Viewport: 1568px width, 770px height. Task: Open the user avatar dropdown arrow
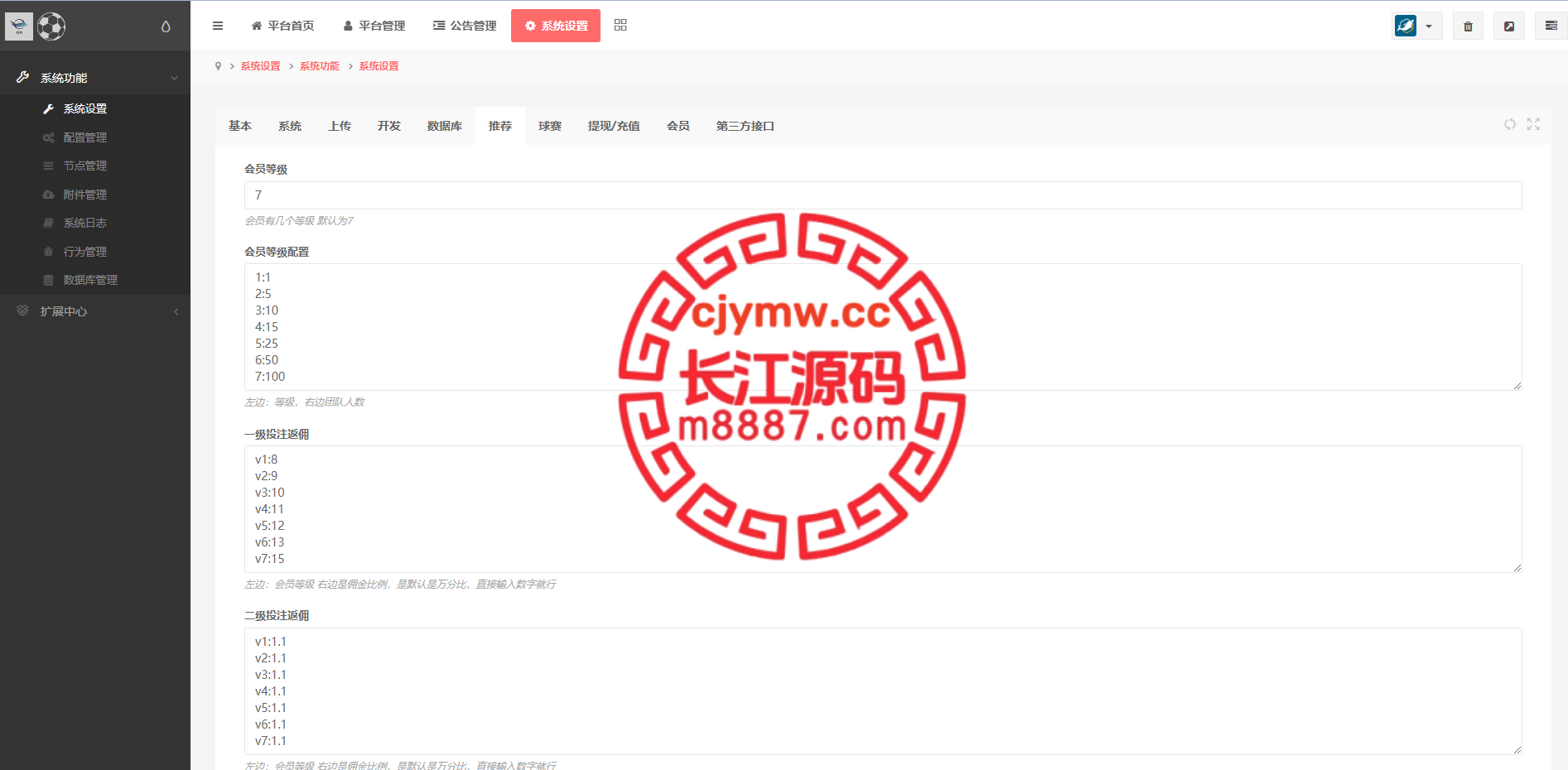[x=1429, y=26]
